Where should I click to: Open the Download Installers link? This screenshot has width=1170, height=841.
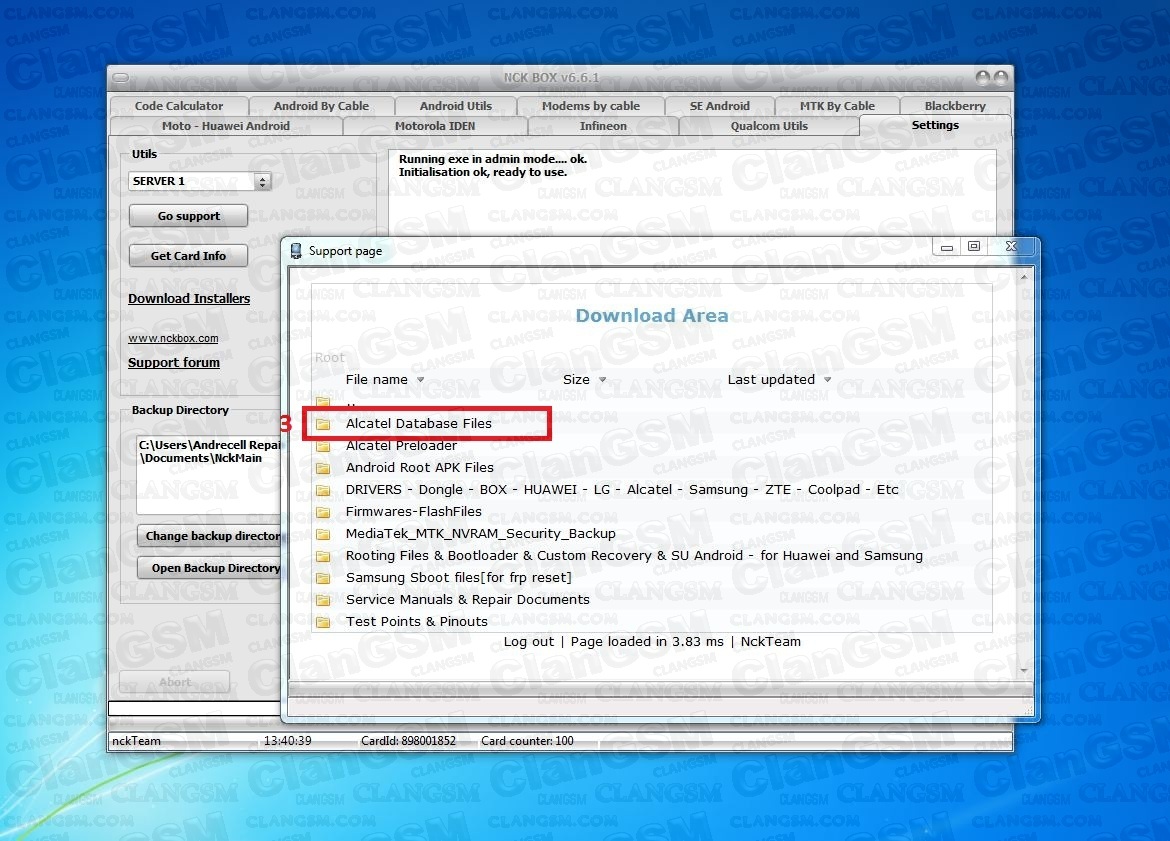[189, 298]
